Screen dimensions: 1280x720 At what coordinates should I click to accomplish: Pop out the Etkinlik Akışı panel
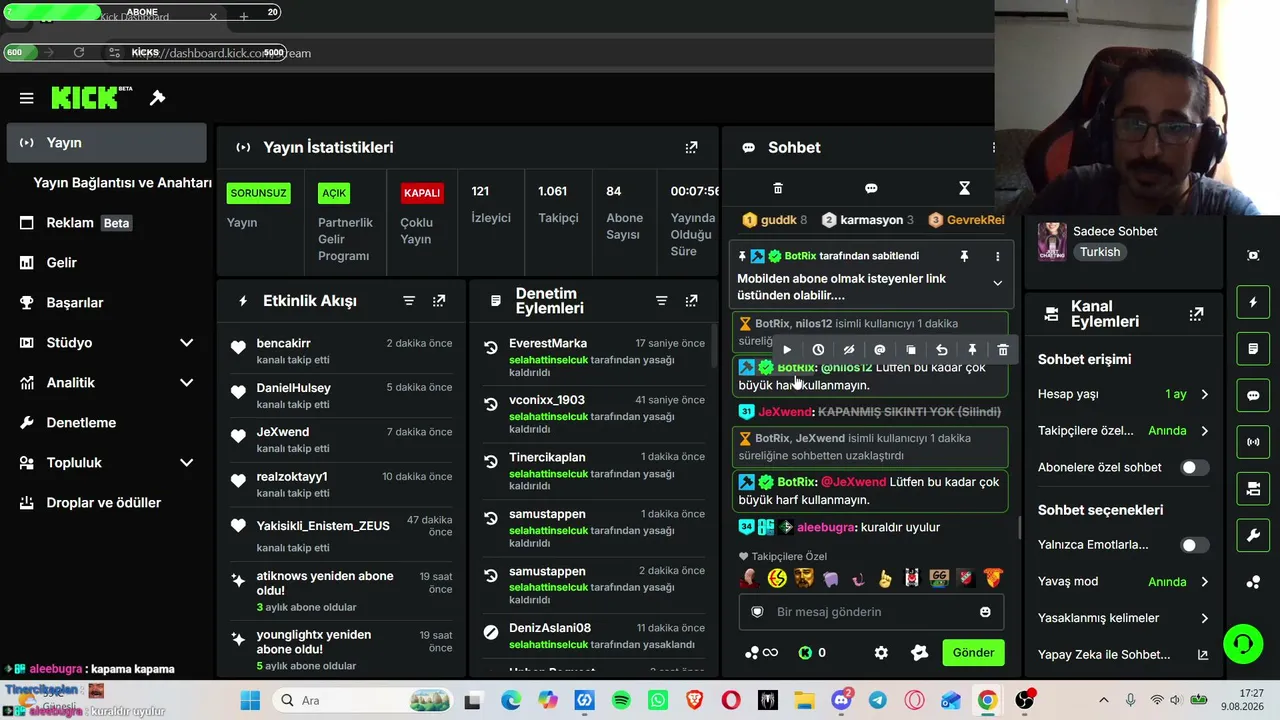point(439,301)
